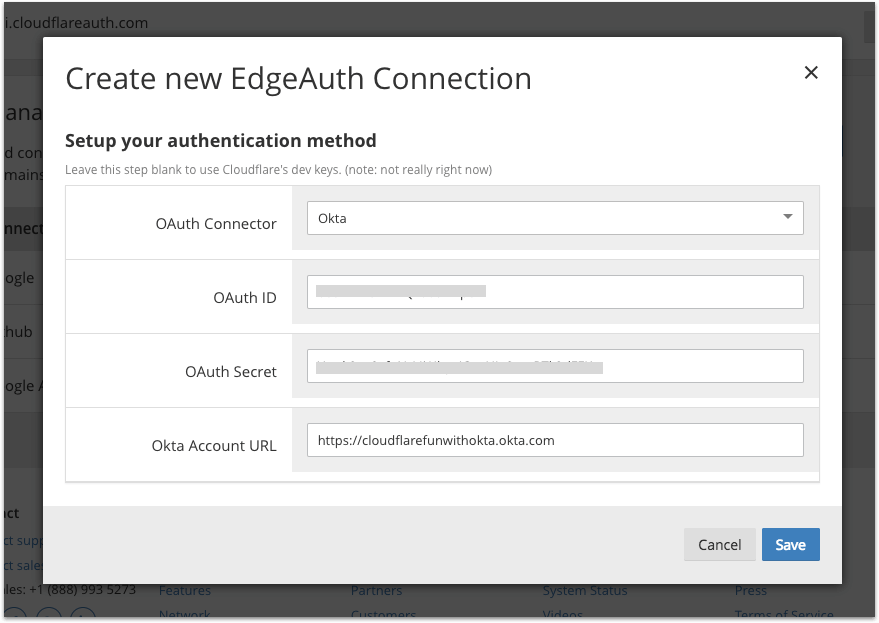Open the Features footer link

click(x=185, y=591)
